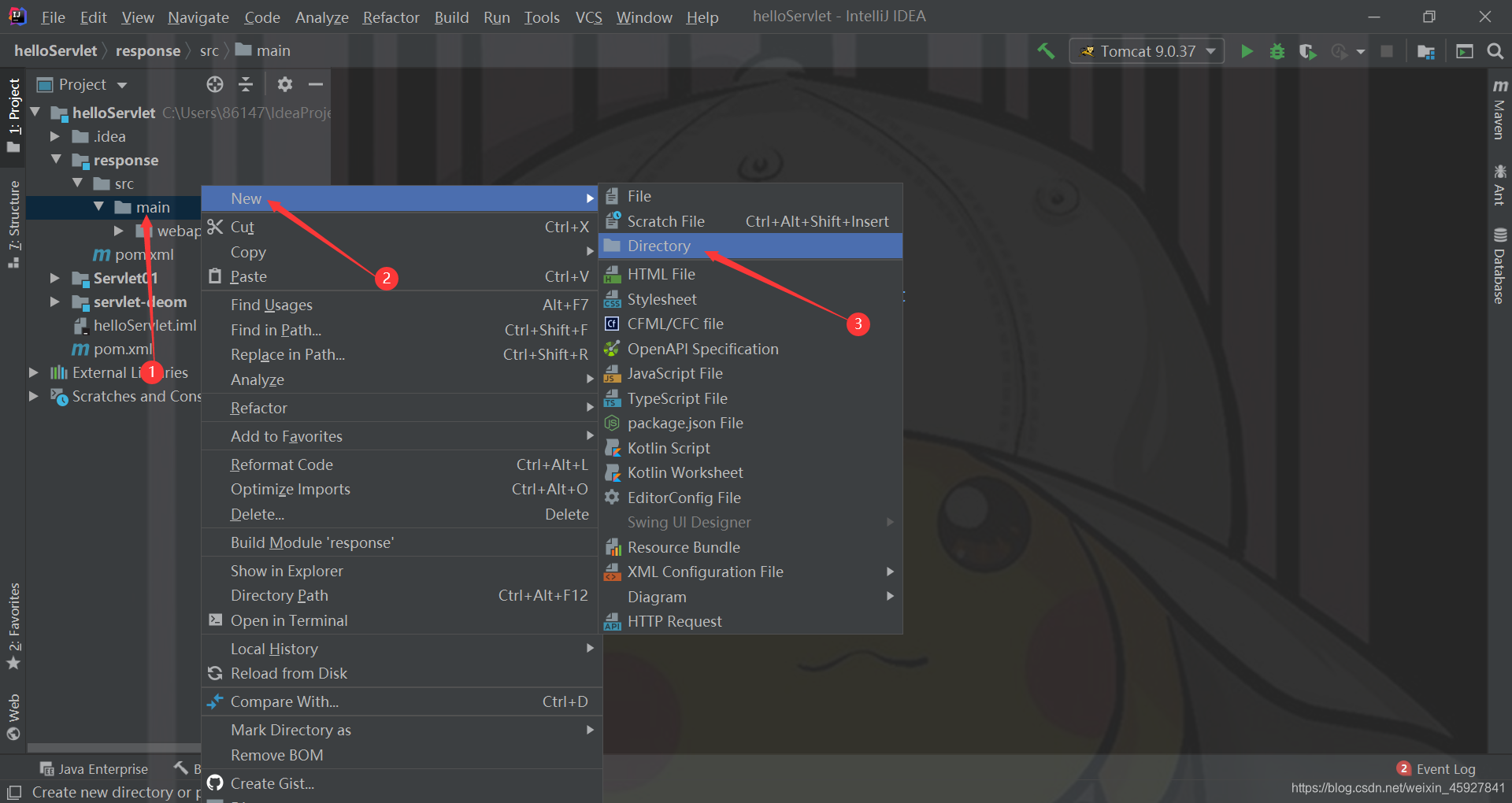Open the Database tool window

[1499, 265]
